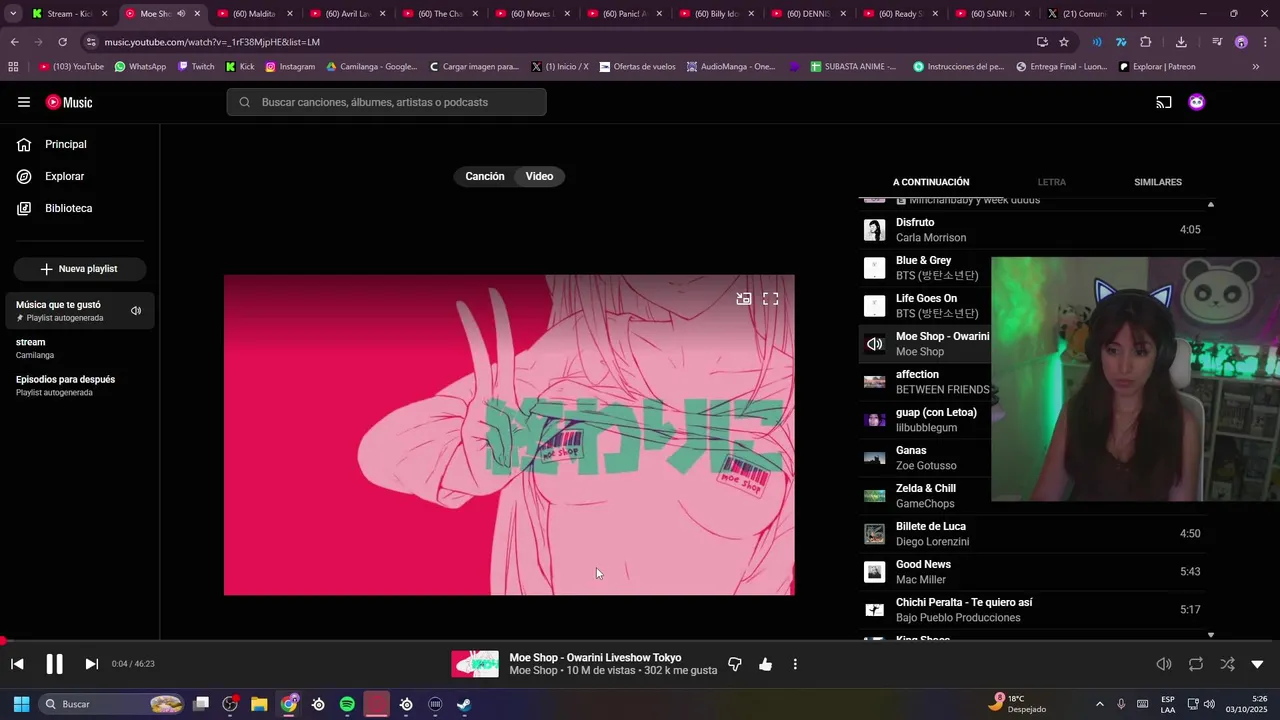Dislike the current song
Viewport: 1280px width, 720px height.
(x=735, y=664)
